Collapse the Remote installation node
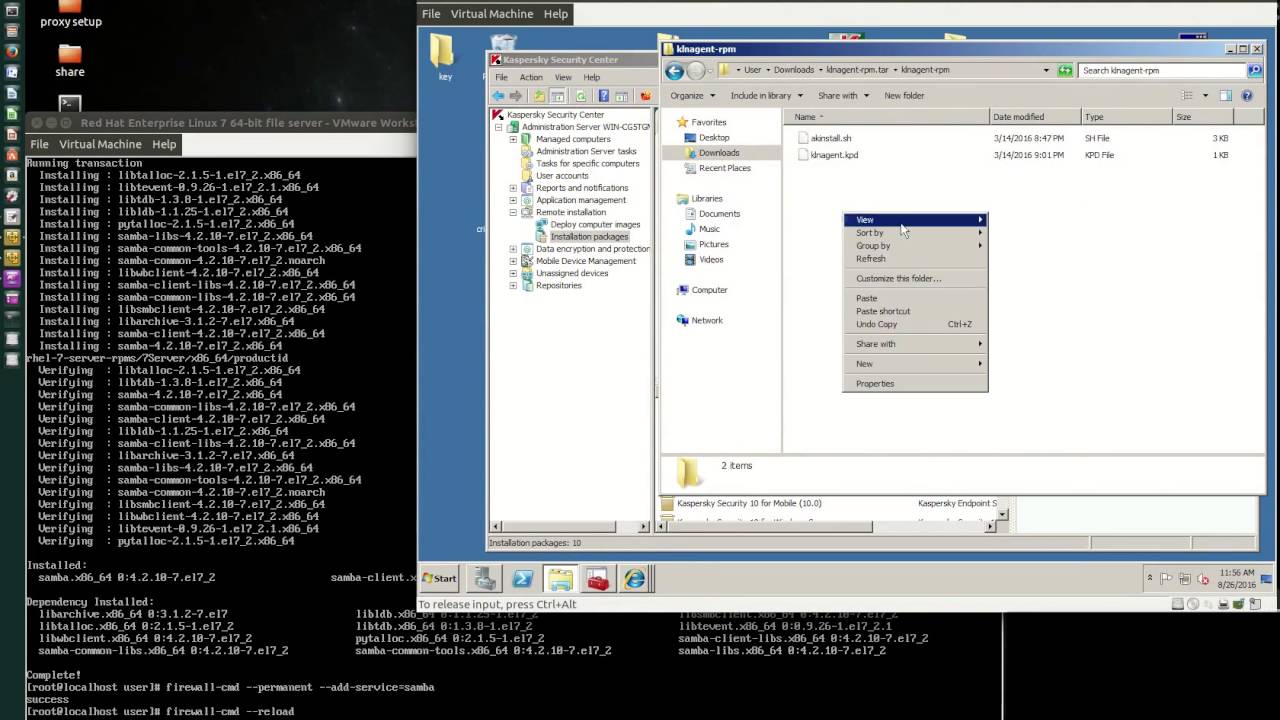The height and width of the screenshot is (720, 1280). pyautogui.click(x=513, y=212)
